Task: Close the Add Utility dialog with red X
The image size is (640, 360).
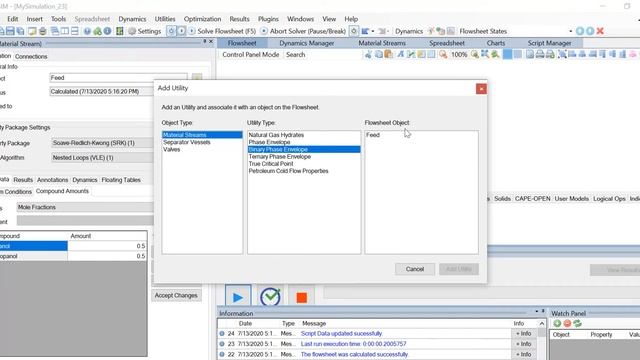Action: [x=481, y=89]
